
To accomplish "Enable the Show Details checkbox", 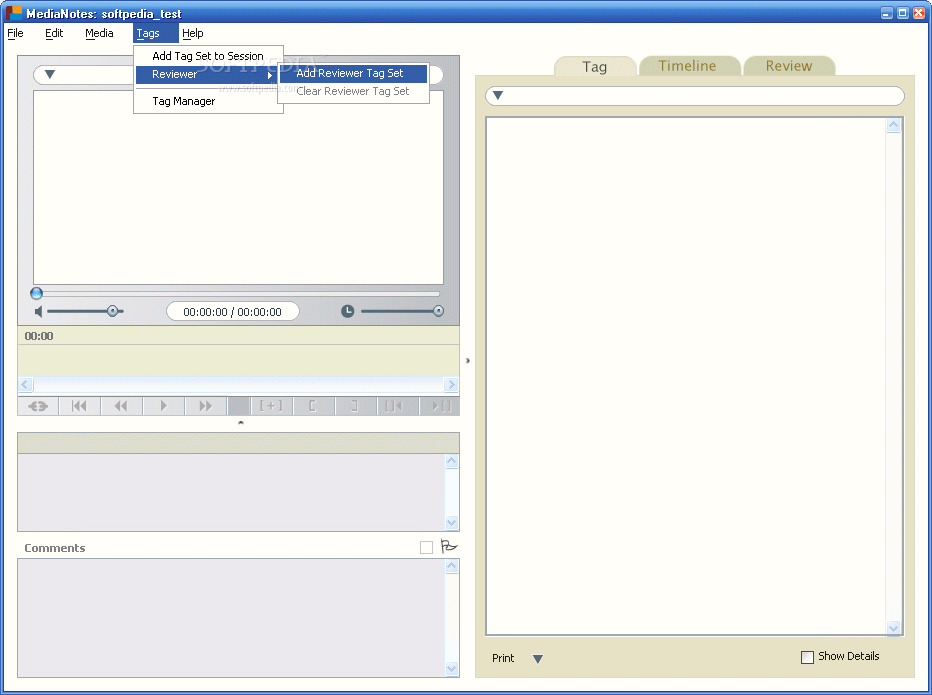I will [x=807, y=657].
